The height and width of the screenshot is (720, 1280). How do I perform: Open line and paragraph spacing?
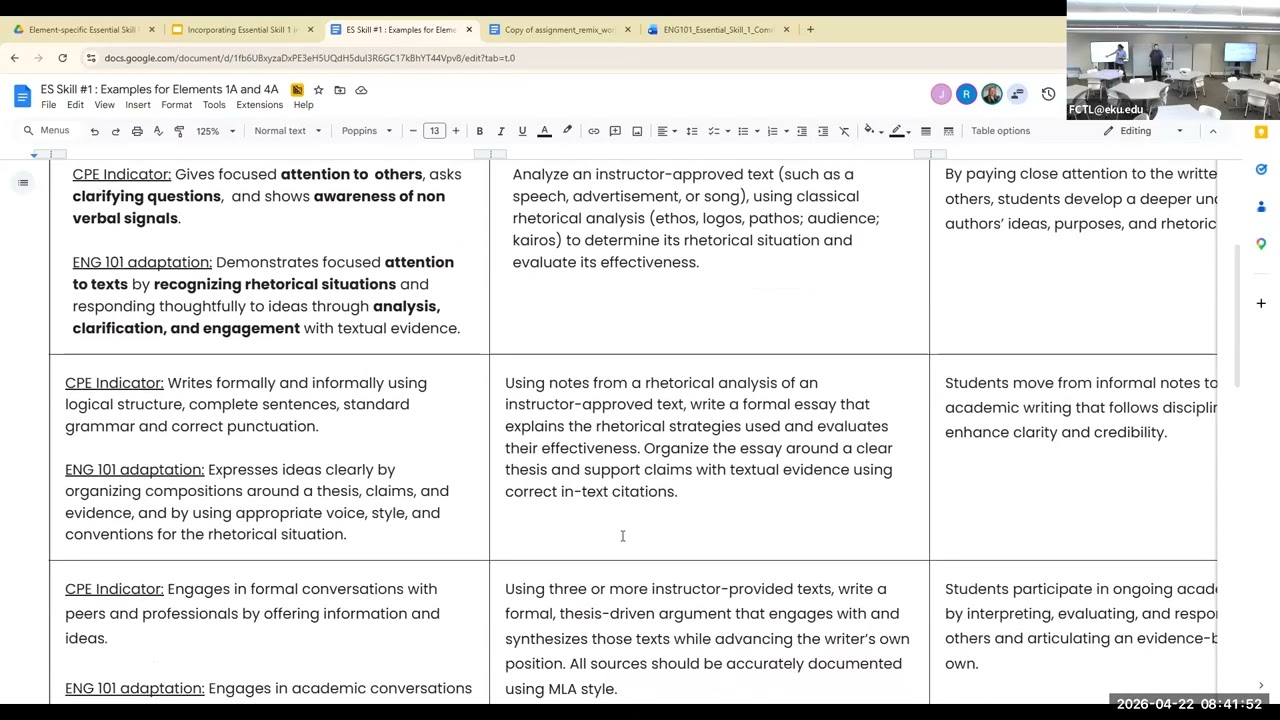pyautogui.click(x=692, y=131)
